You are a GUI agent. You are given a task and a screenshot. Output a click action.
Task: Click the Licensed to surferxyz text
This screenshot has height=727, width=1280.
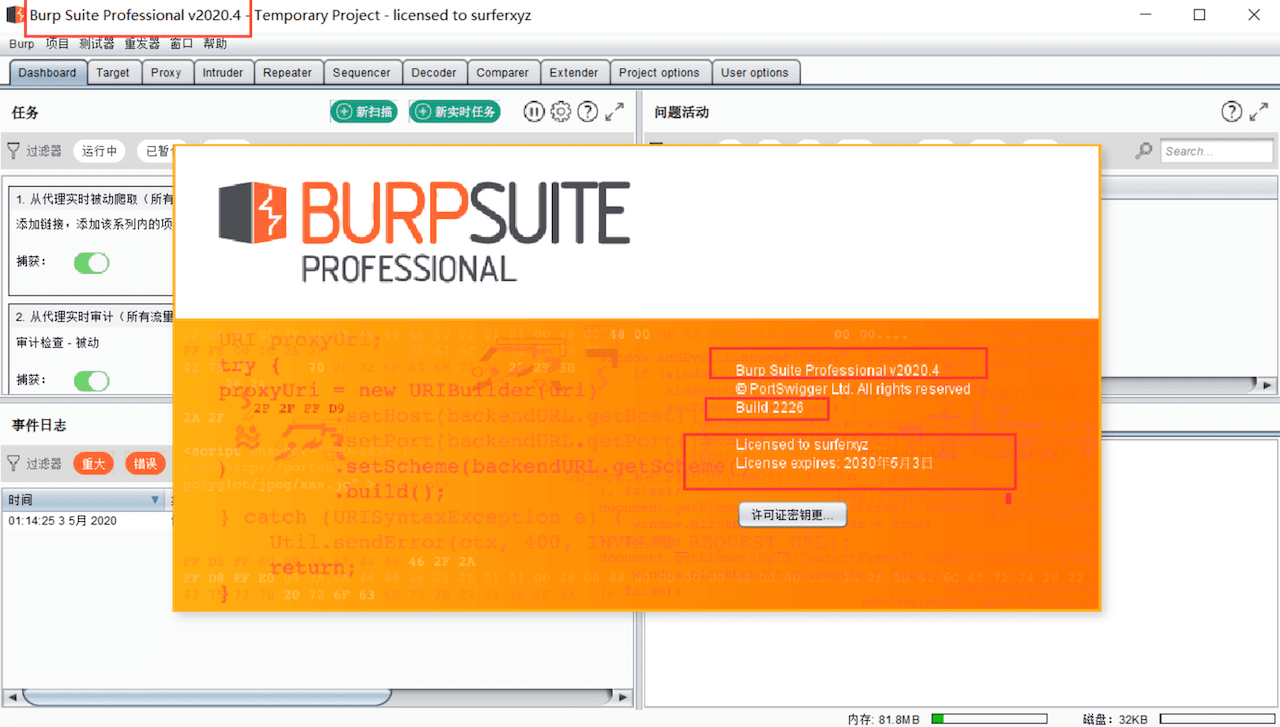click(x=802, y=444)
